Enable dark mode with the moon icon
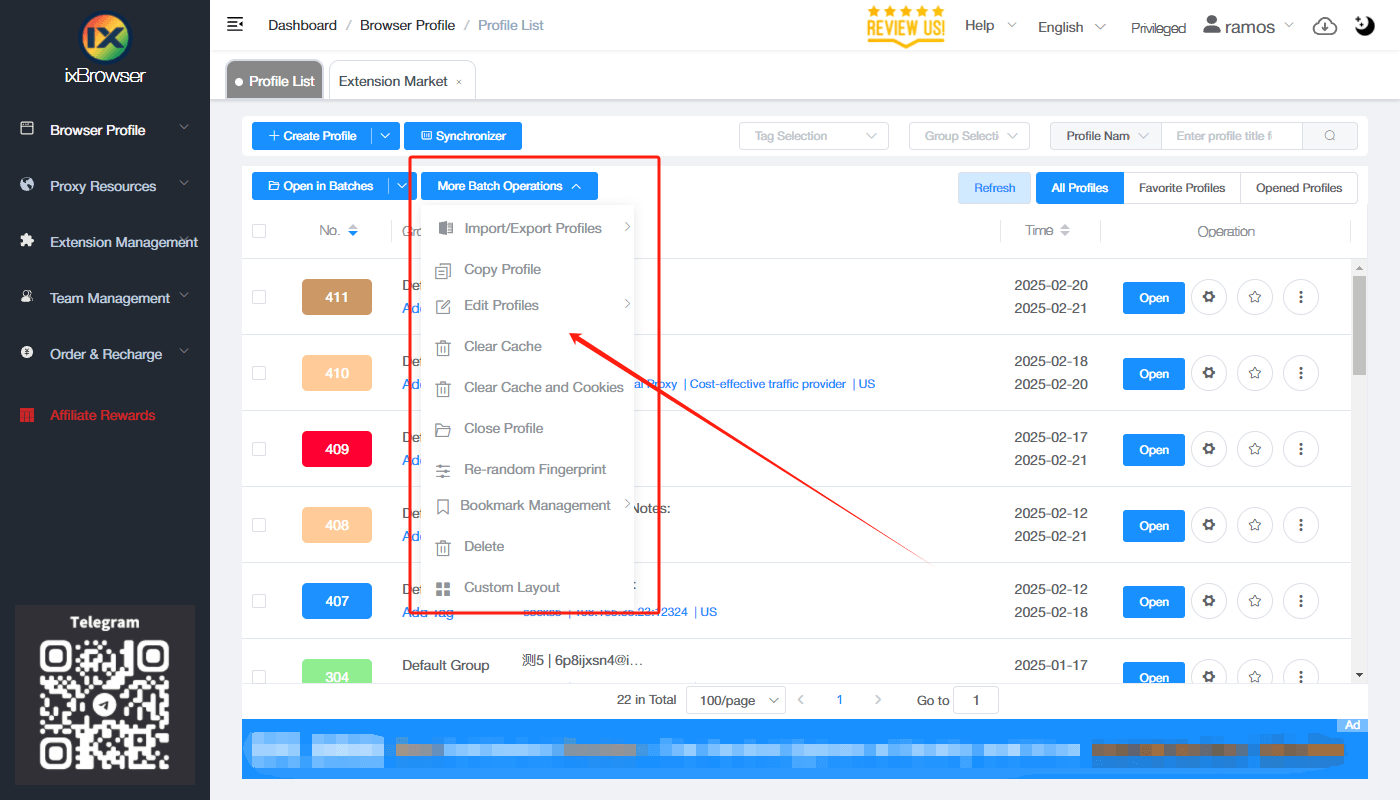The image size is (1400, 800). (x=1364, y=24)
